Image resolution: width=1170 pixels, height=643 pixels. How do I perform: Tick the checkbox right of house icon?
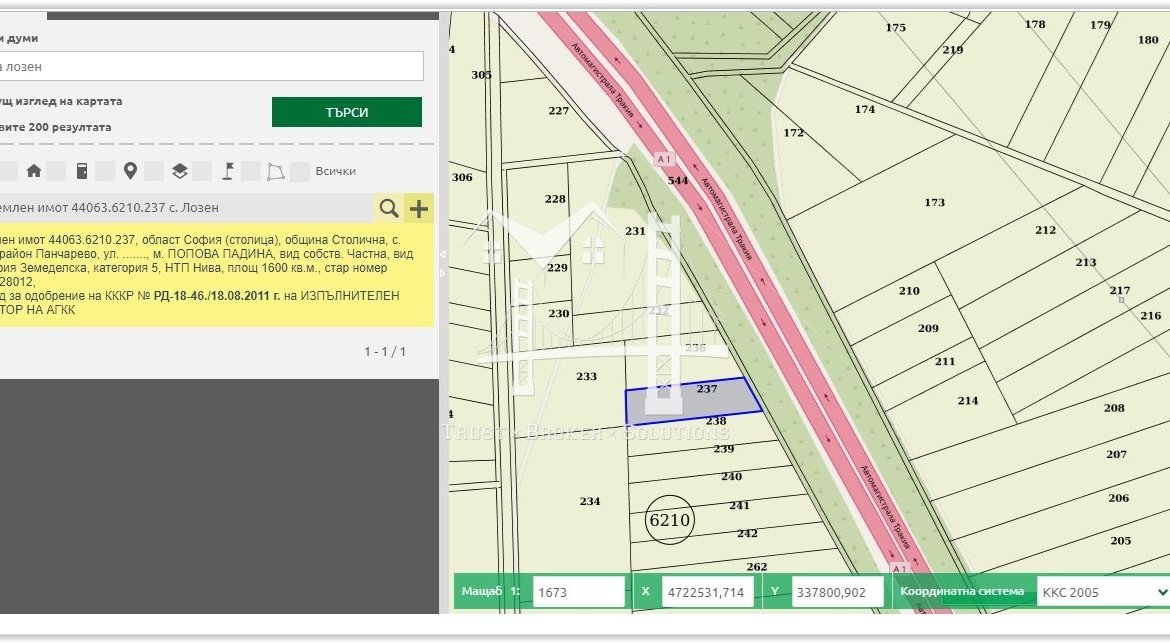click(x=57, y=171)
